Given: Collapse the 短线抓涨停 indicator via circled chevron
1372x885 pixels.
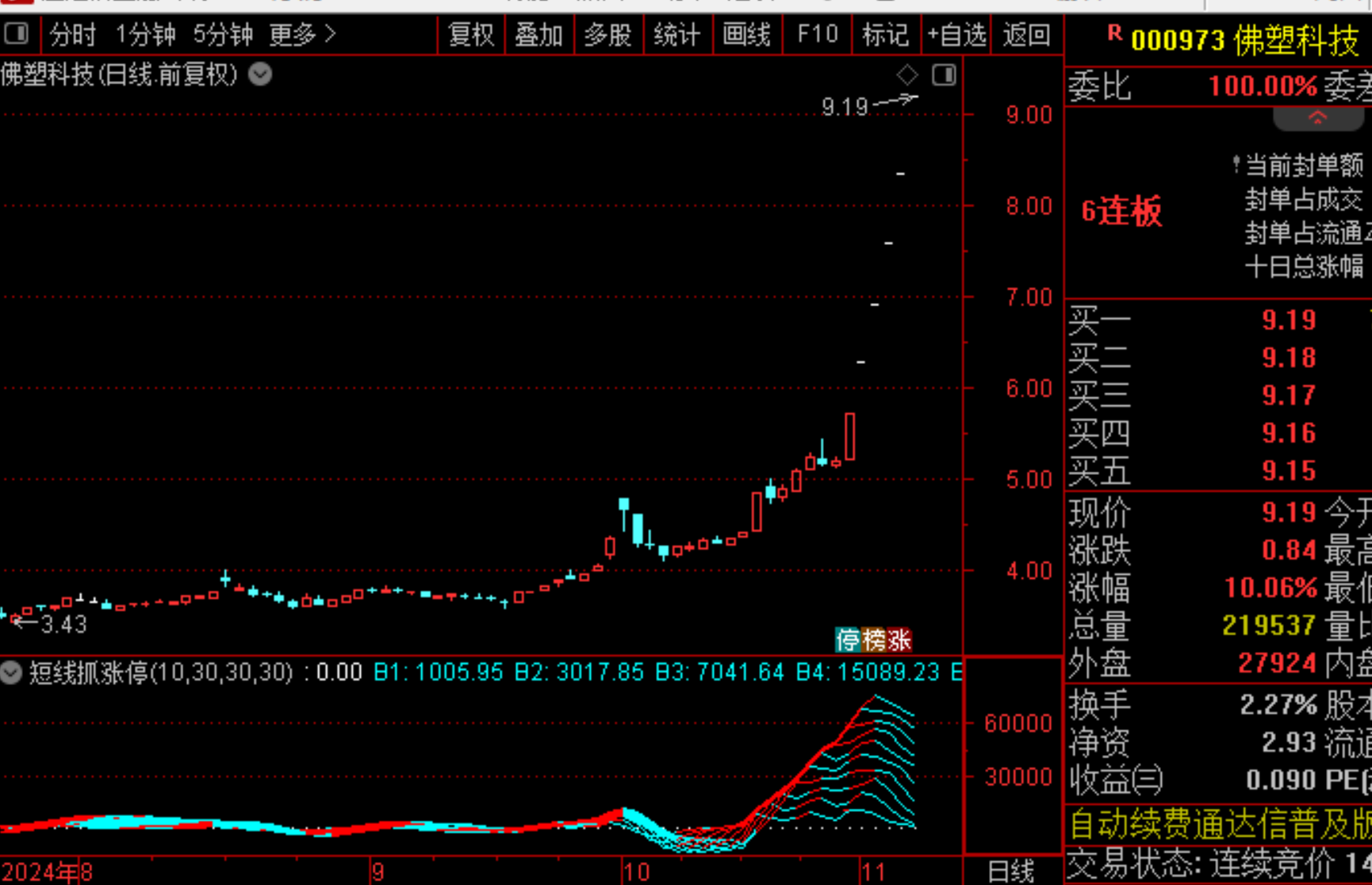Looking at the screenshot, I should 11,672.
